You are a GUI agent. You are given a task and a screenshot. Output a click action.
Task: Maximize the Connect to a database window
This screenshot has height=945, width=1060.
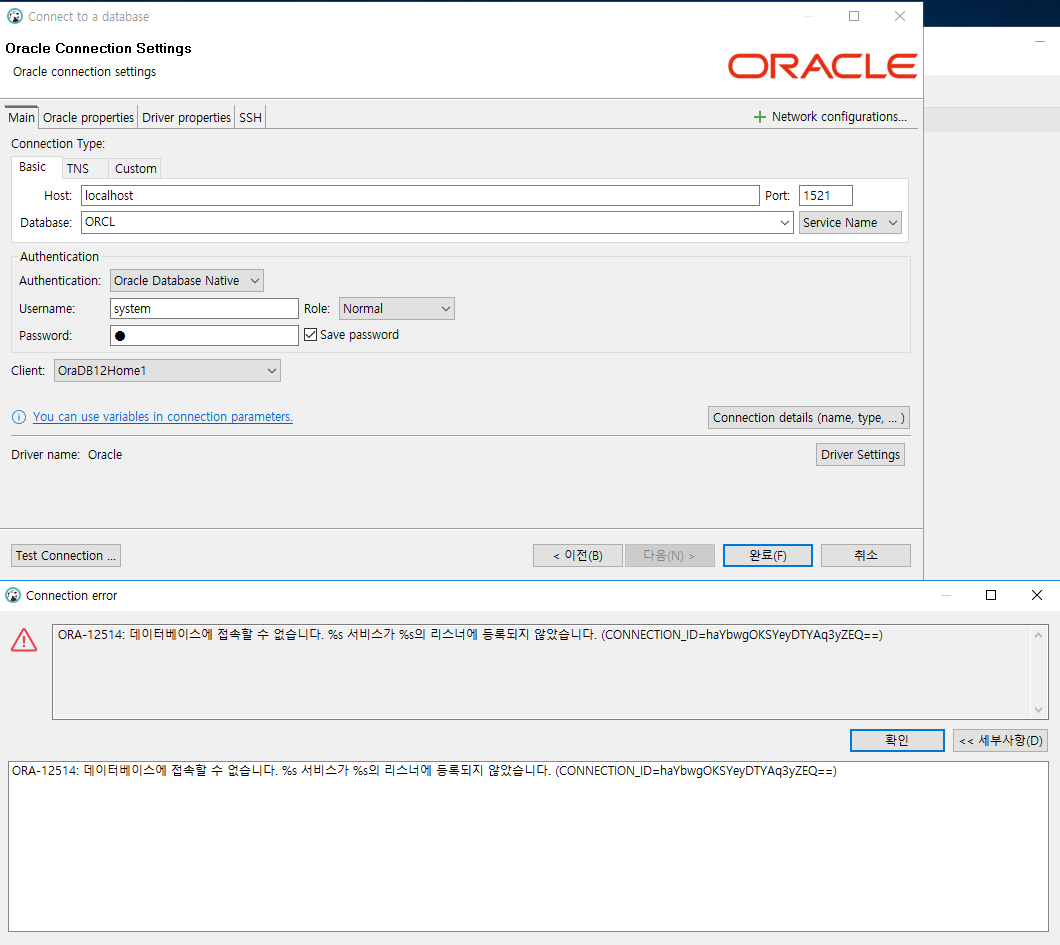[x=854, y=16]
